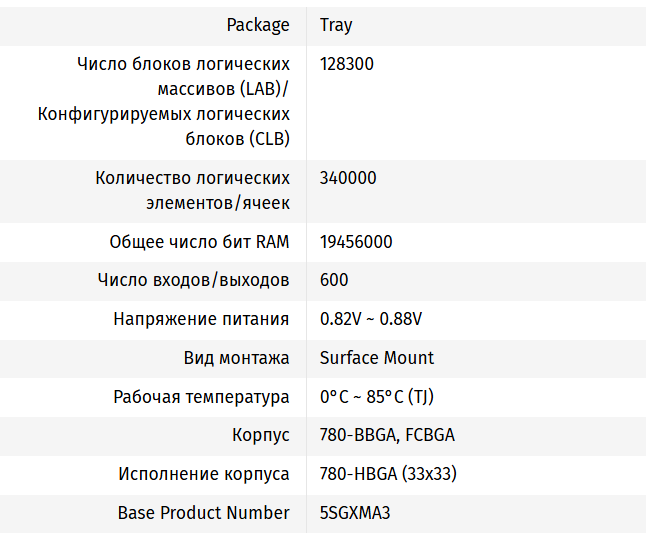
Task: Click the "Вид монтажа" label
Action: click(x=237, y=358)
